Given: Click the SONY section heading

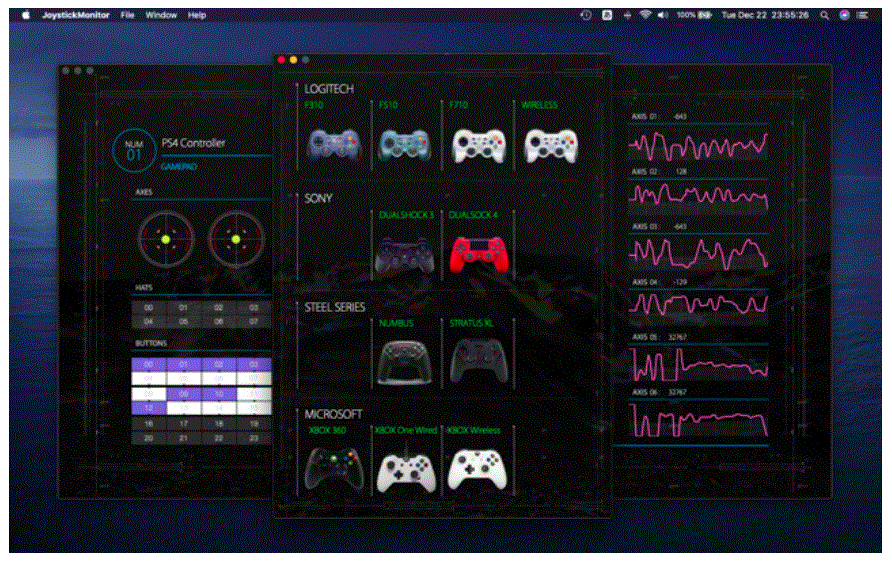Looking at the screenshot, I should [318, 198].
